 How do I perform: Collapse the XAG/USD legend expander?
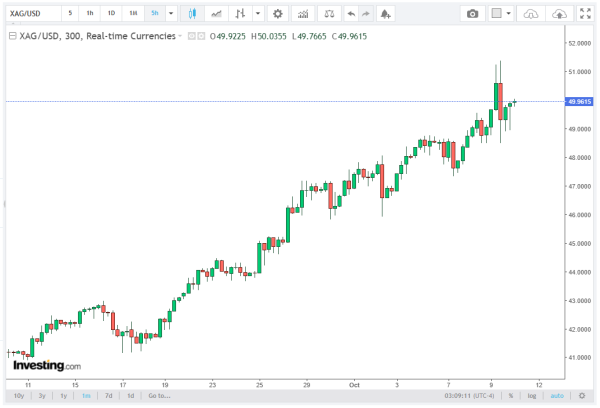tap(11, 35)
